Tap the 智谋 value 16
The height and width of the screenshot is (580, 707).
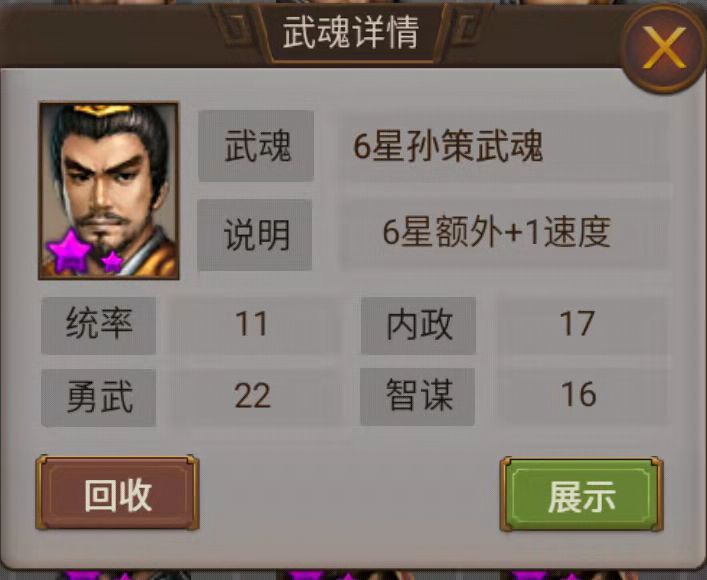pos(578,395)
